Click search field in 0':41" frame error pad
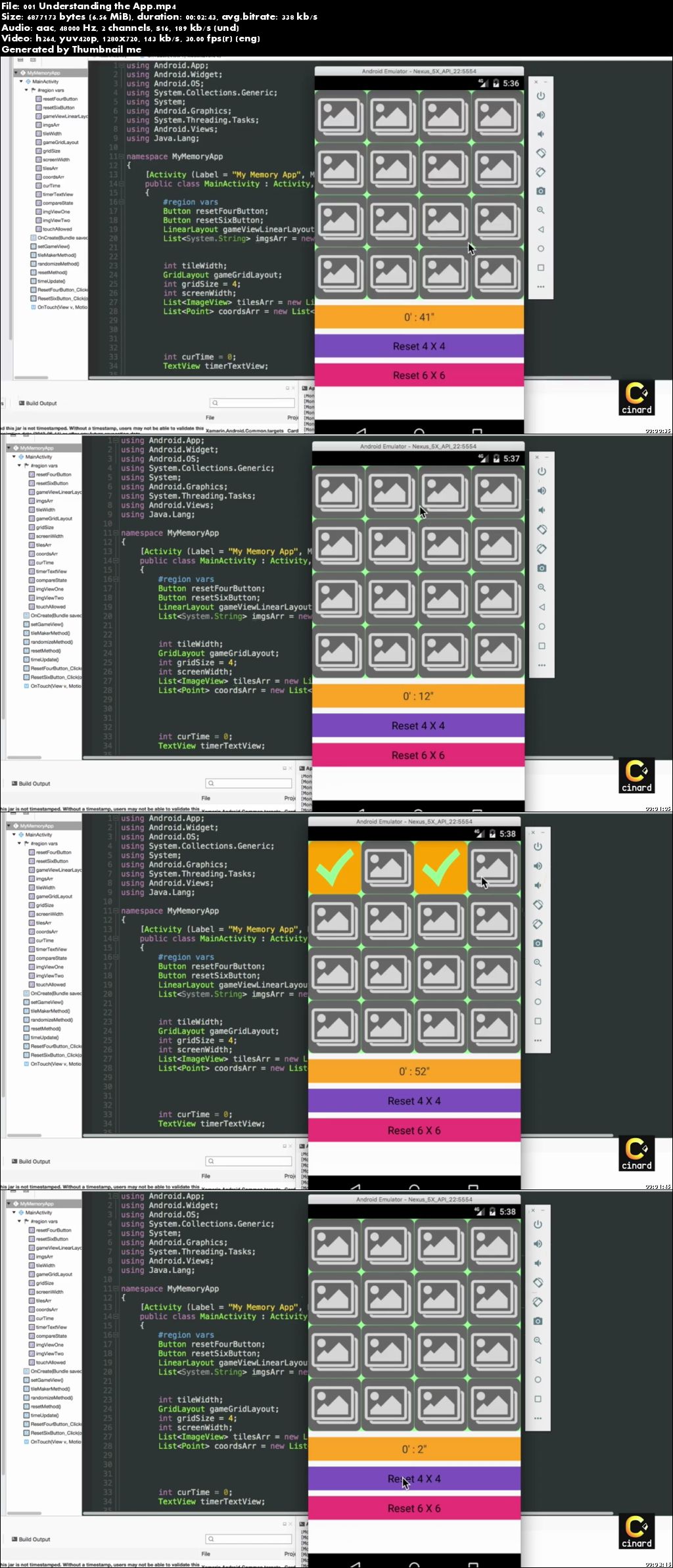Image resolution: width=673 pixels, height=1568 pixels. coord(252,403)
